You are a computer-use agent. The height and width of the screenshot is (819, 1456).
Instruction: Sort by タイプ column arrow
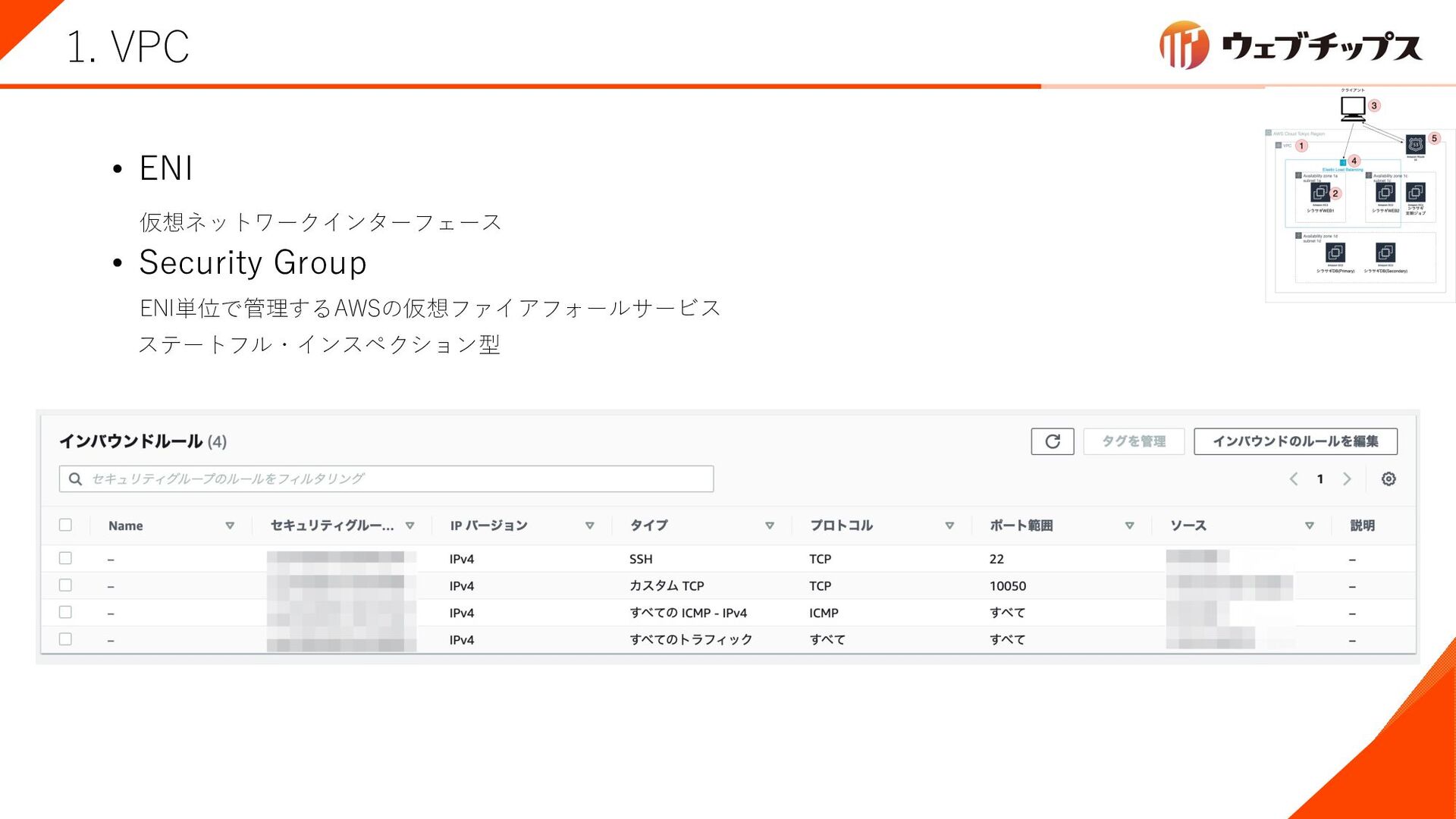click(x=769, y=526)
